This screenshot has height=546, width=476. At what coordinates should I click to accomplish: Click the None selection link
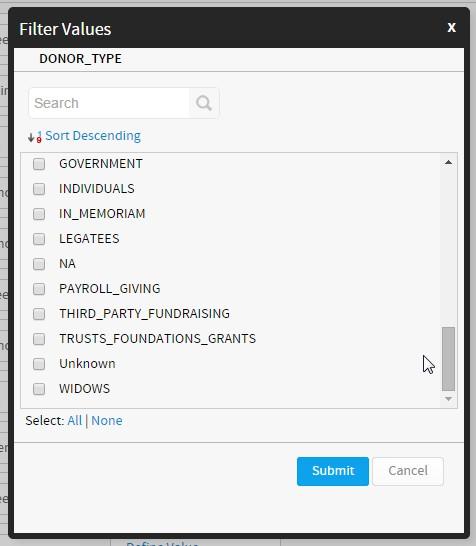[107, 421]
